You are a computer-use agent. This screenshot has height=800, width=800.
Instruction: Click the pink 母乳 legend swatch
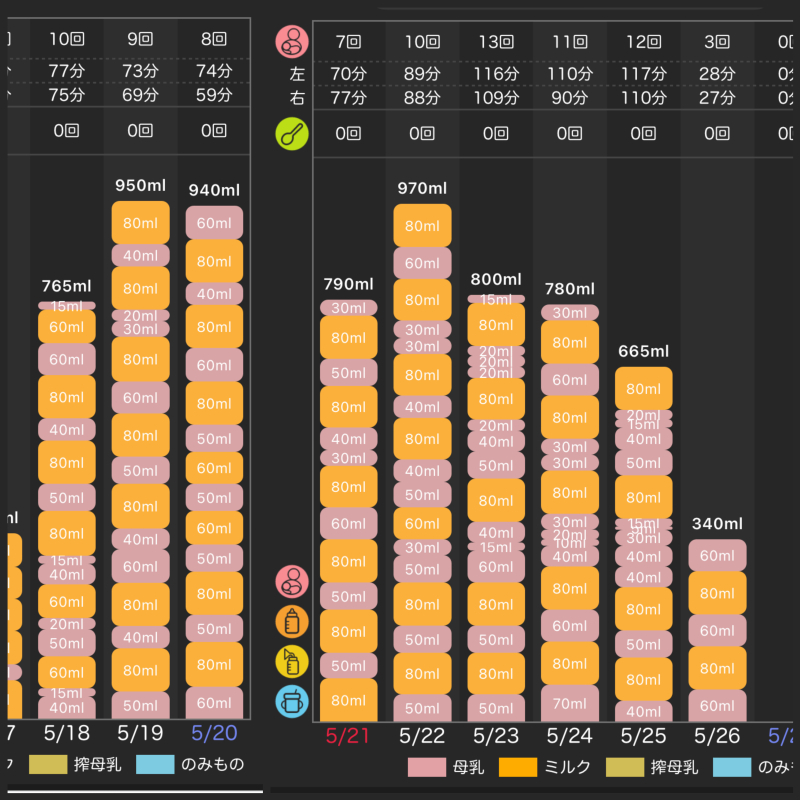point(427,768)
